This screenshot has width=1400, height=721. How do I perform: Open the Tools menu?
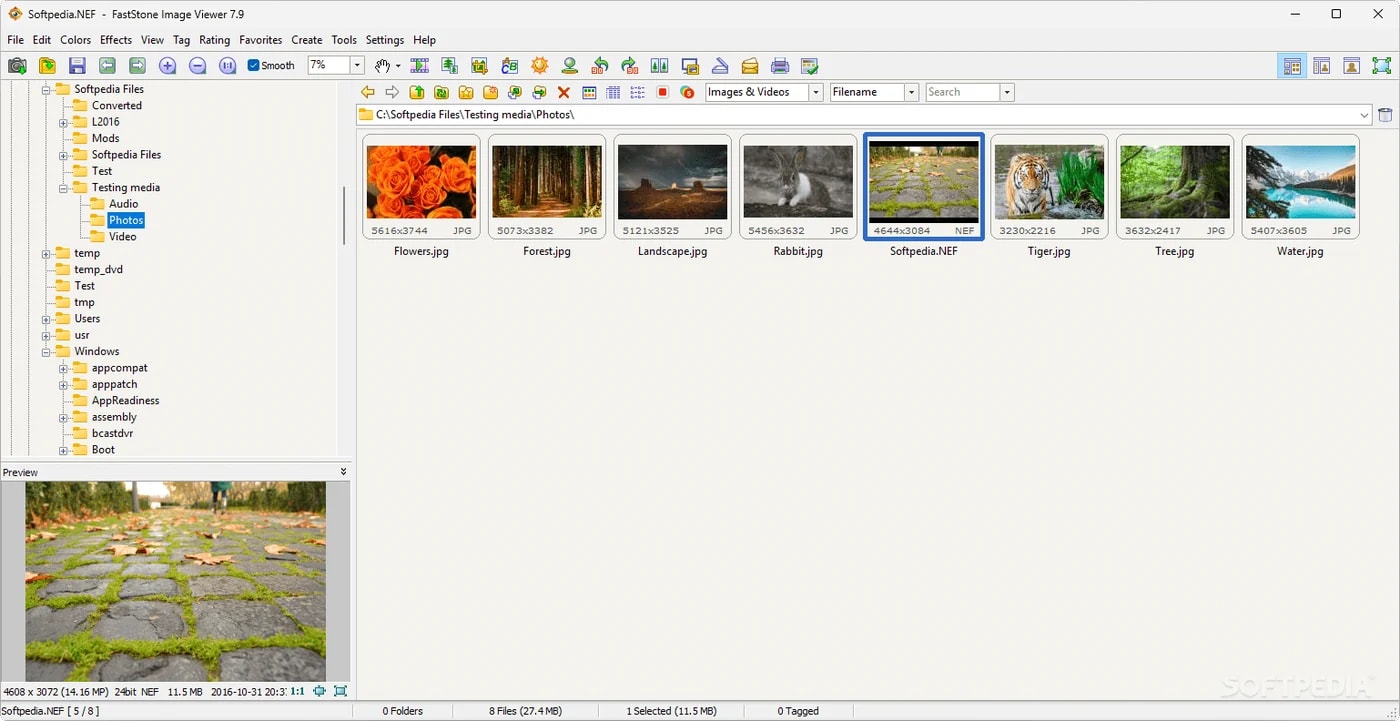click(344, 40)
